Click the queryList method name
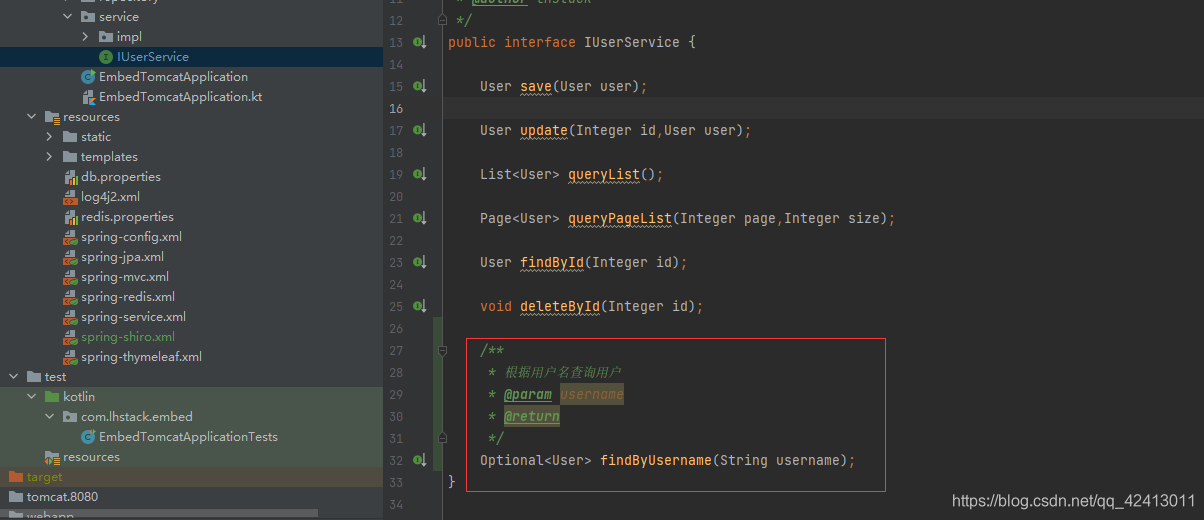Viewport: 1204px width, 520px height. click(604, 174)
